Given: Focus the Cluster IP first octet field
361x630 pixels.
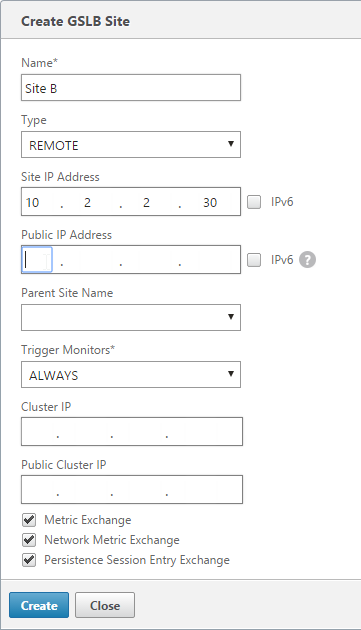Looking at the screenshot, I should pyautogui.click(x=37, y=432).
